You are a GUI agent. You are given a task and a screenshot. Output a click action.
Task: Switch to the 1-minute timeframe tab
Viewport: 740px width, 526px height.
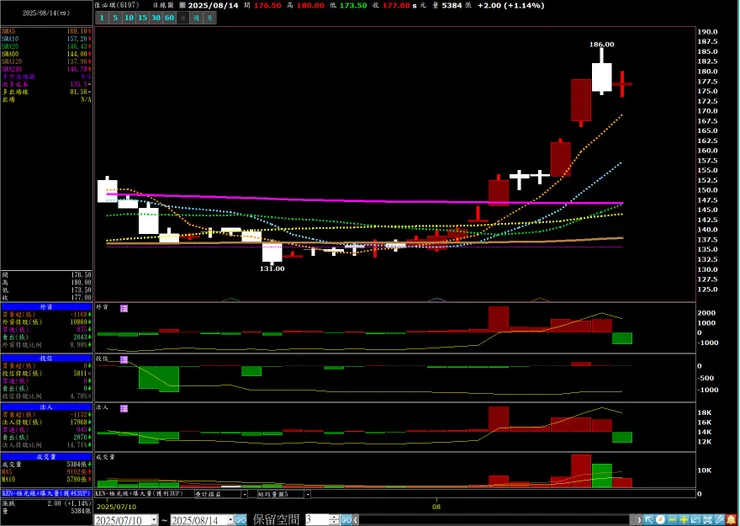(x=102, y=18)
